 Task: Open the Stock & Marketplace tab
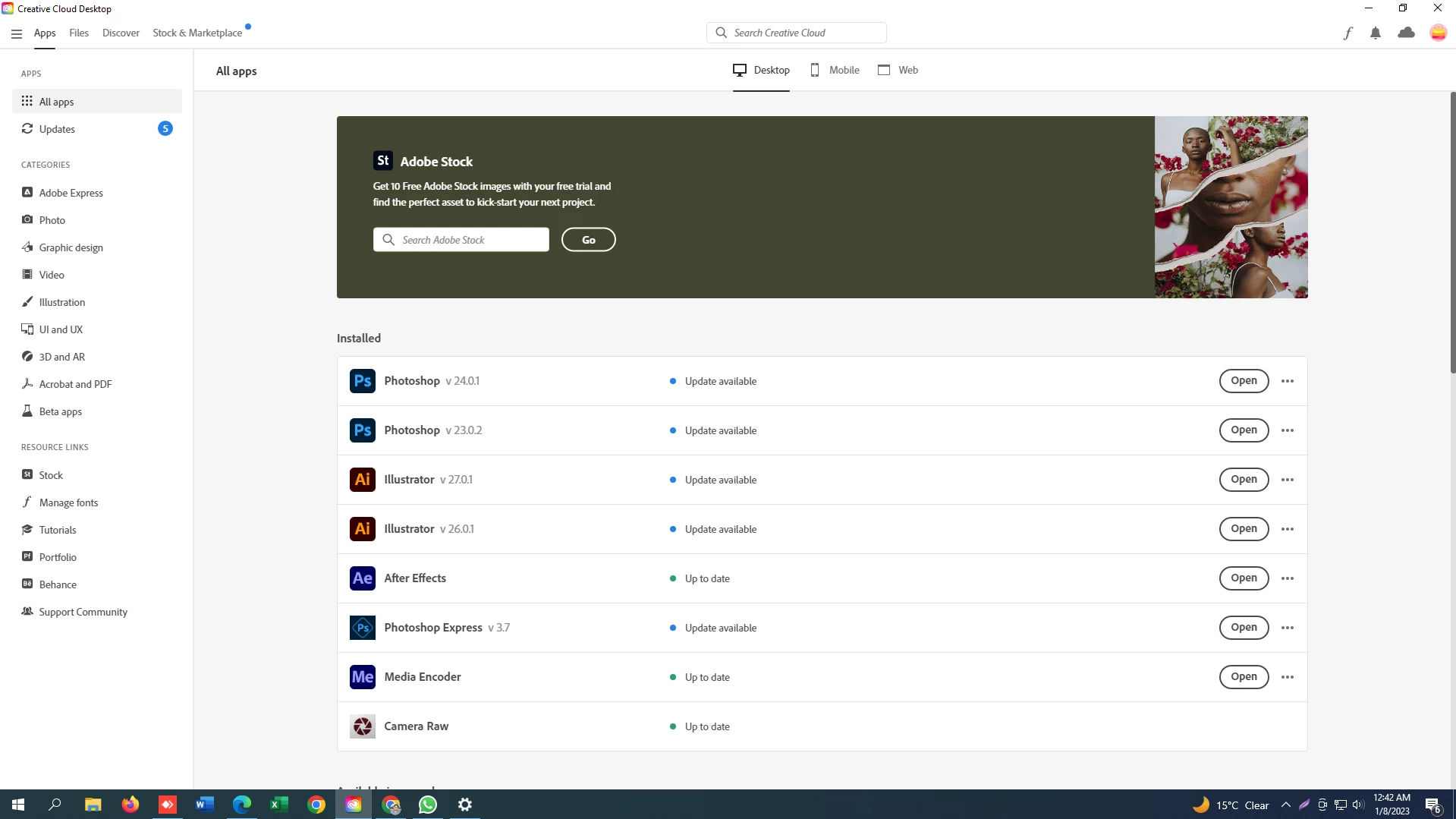tap(197, 33)
